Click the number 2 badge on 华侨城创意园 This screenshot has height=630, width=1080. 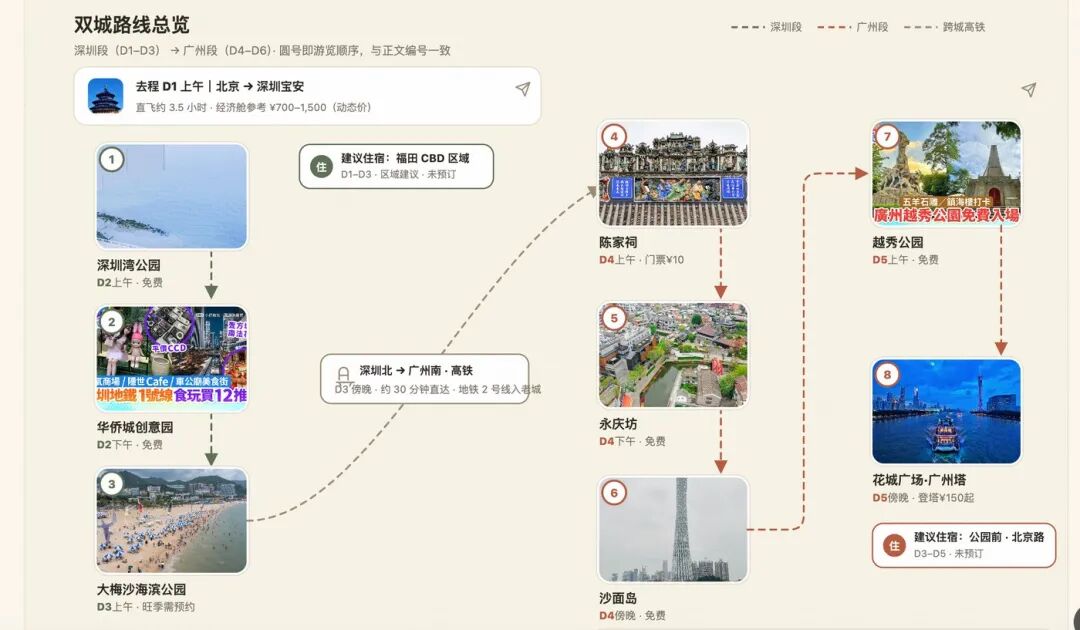point(112,322)
